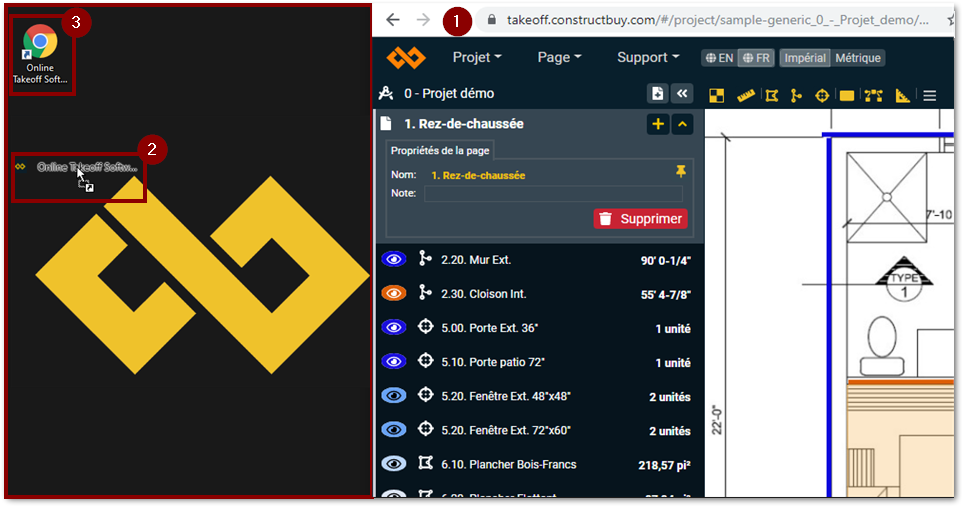Open the Support dropdown menu
The width and height of the screenshot is (963, 507).
pos(647,58)
